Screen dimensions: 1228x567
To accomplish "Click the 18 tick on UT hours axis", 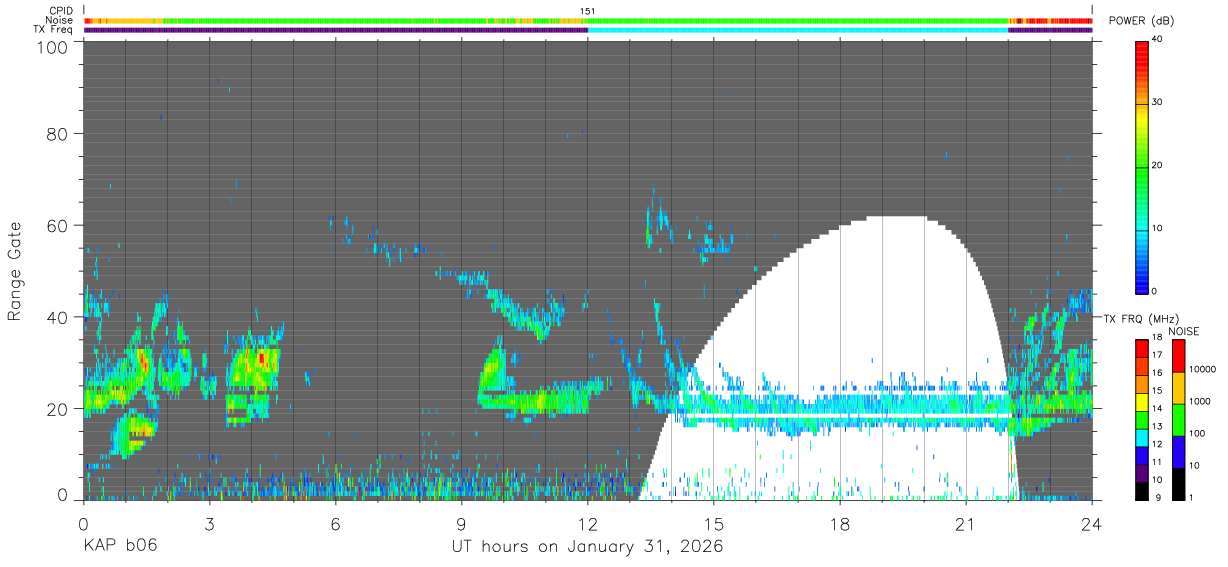I will pos(840,523).
